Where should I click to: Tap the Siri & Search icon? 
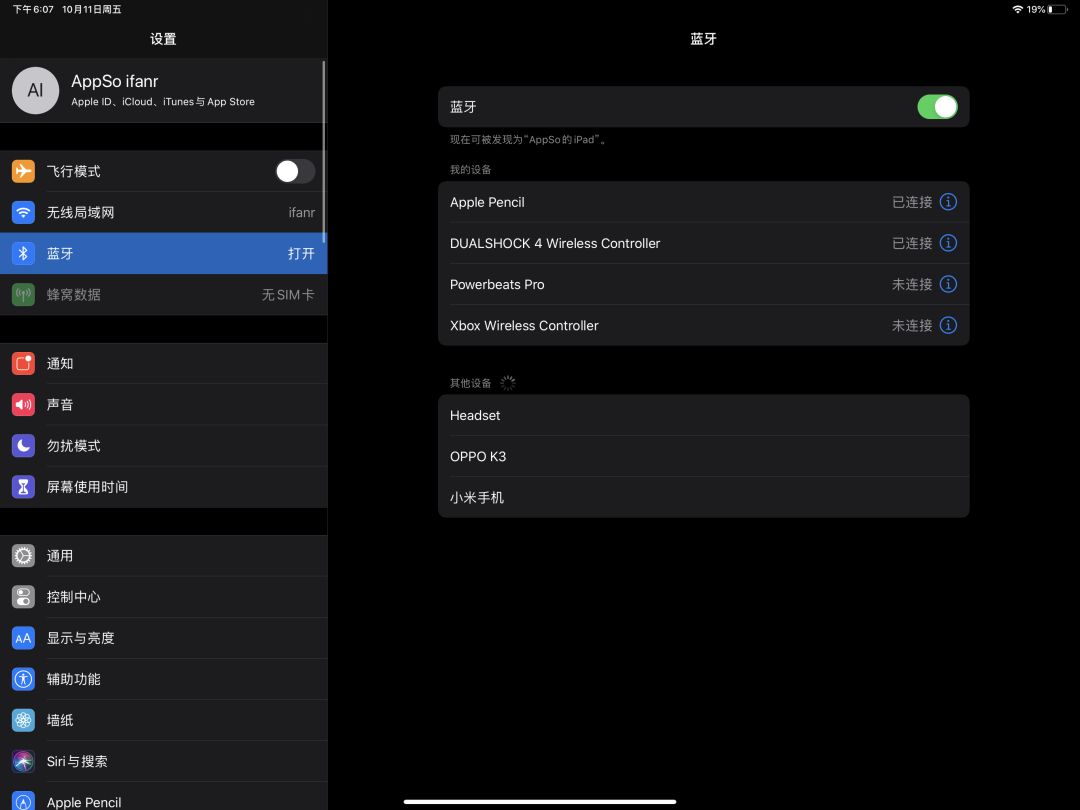click(x=23, y=761)
